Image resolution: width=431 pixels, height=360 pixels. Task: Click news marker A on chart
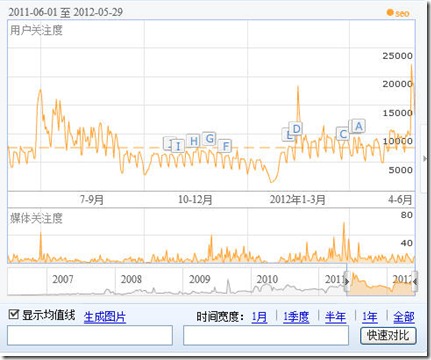pyautogui.click(x=358, y=126)
